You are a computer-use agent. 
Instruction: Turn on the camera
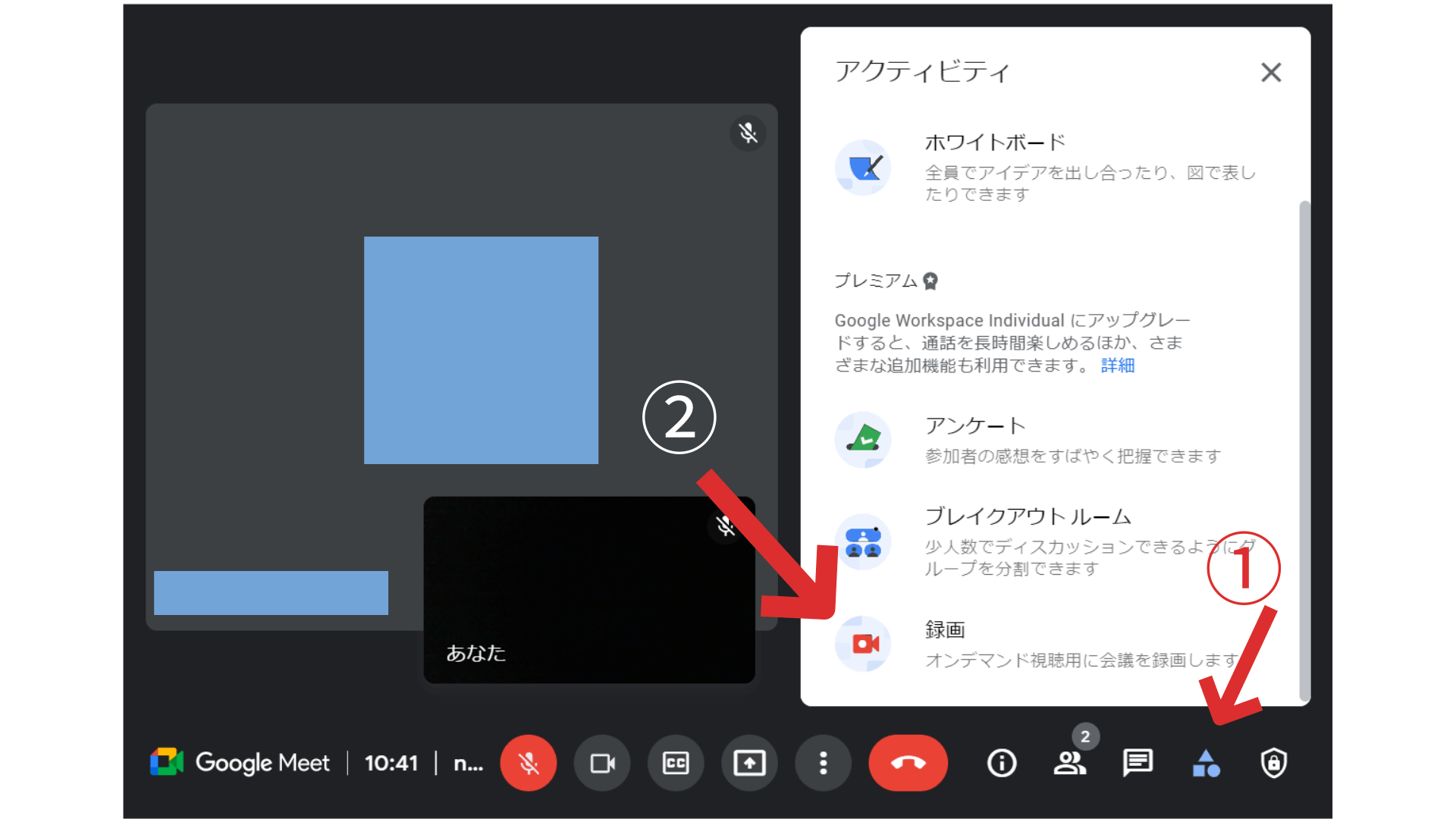click(602, 764)
